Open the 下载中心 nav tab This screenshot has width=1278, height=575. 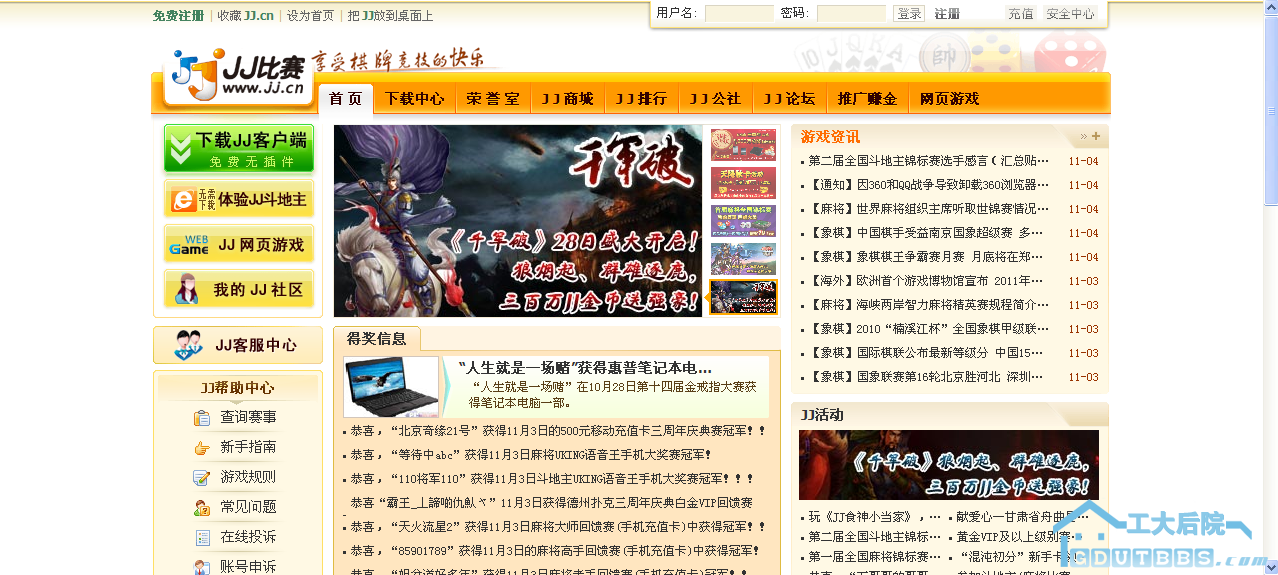click(x=414, y=99)
